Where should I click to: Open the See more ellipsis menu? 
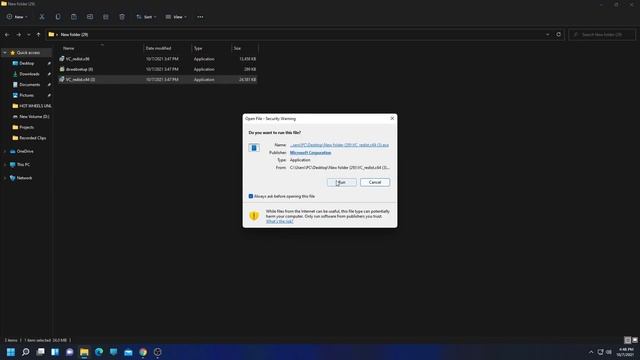coord(200,17)
